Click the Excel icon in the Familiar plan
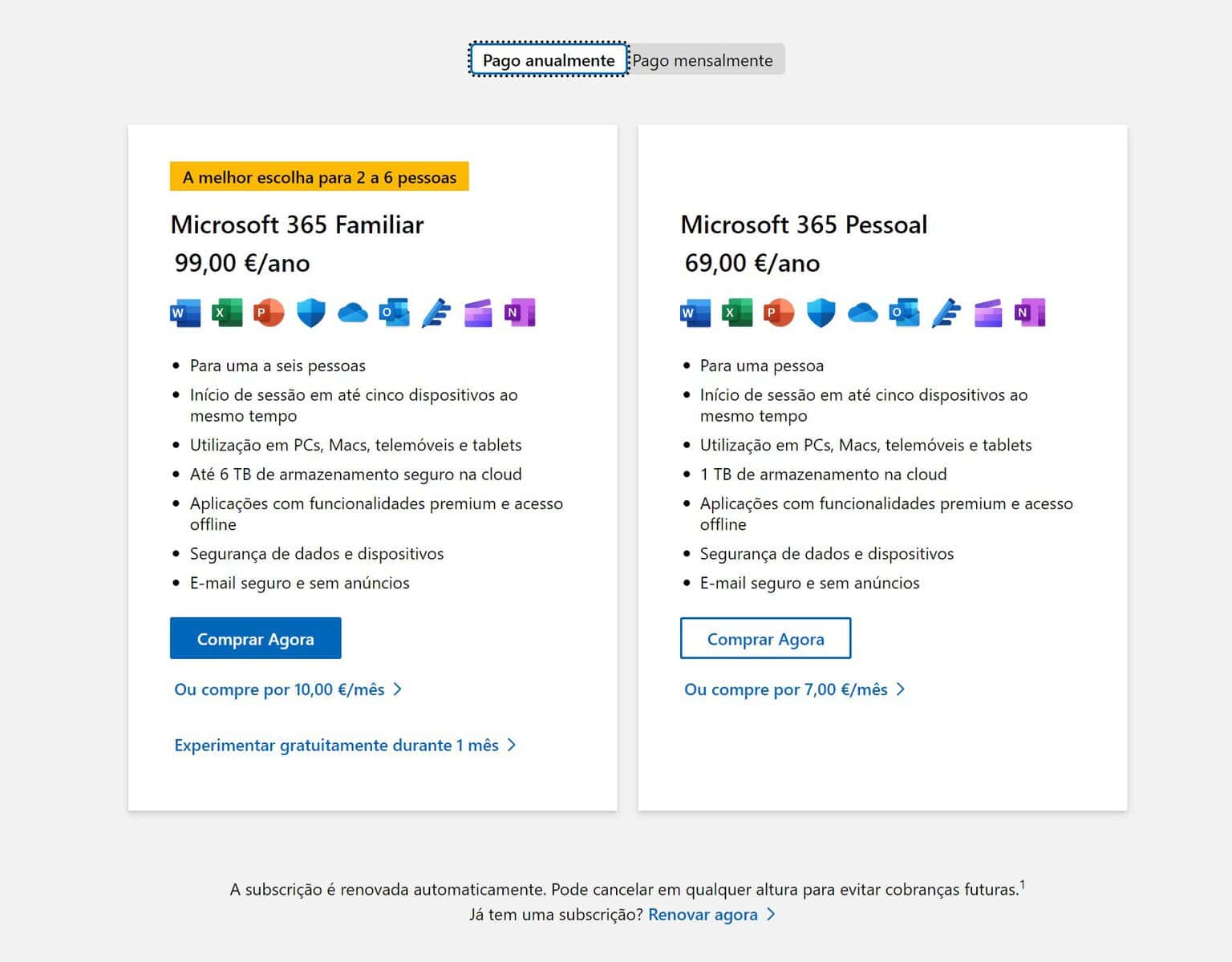This screenshot has width=1232, height=962. (227, 313)
